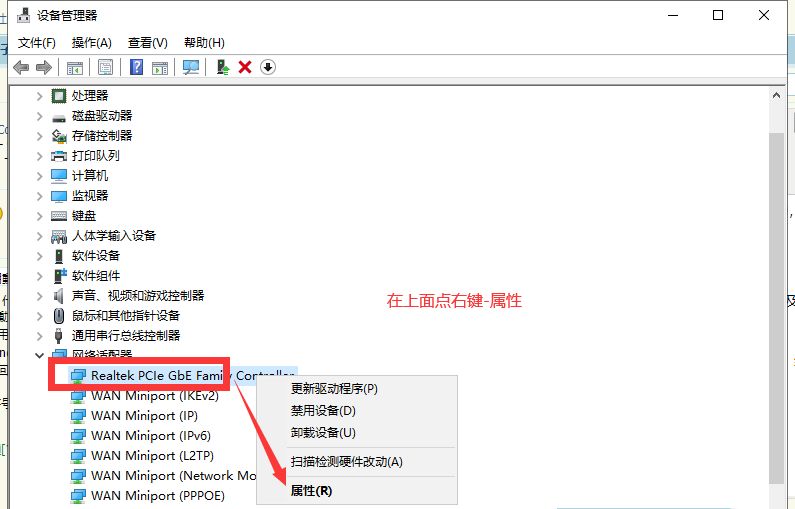Choose 更新驱动程序(P) in context menu
This screenshot has height=509, width=795.
click(x=334, y=389)
